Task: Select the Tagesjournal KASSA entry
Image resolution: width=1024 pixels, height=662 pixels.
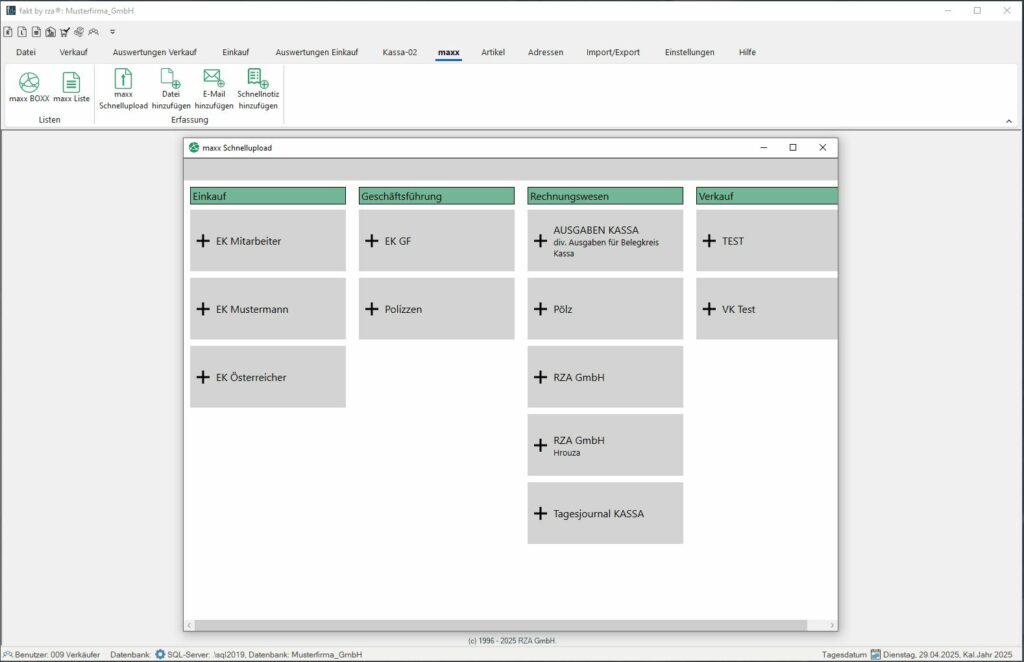Action: (605, 513)
